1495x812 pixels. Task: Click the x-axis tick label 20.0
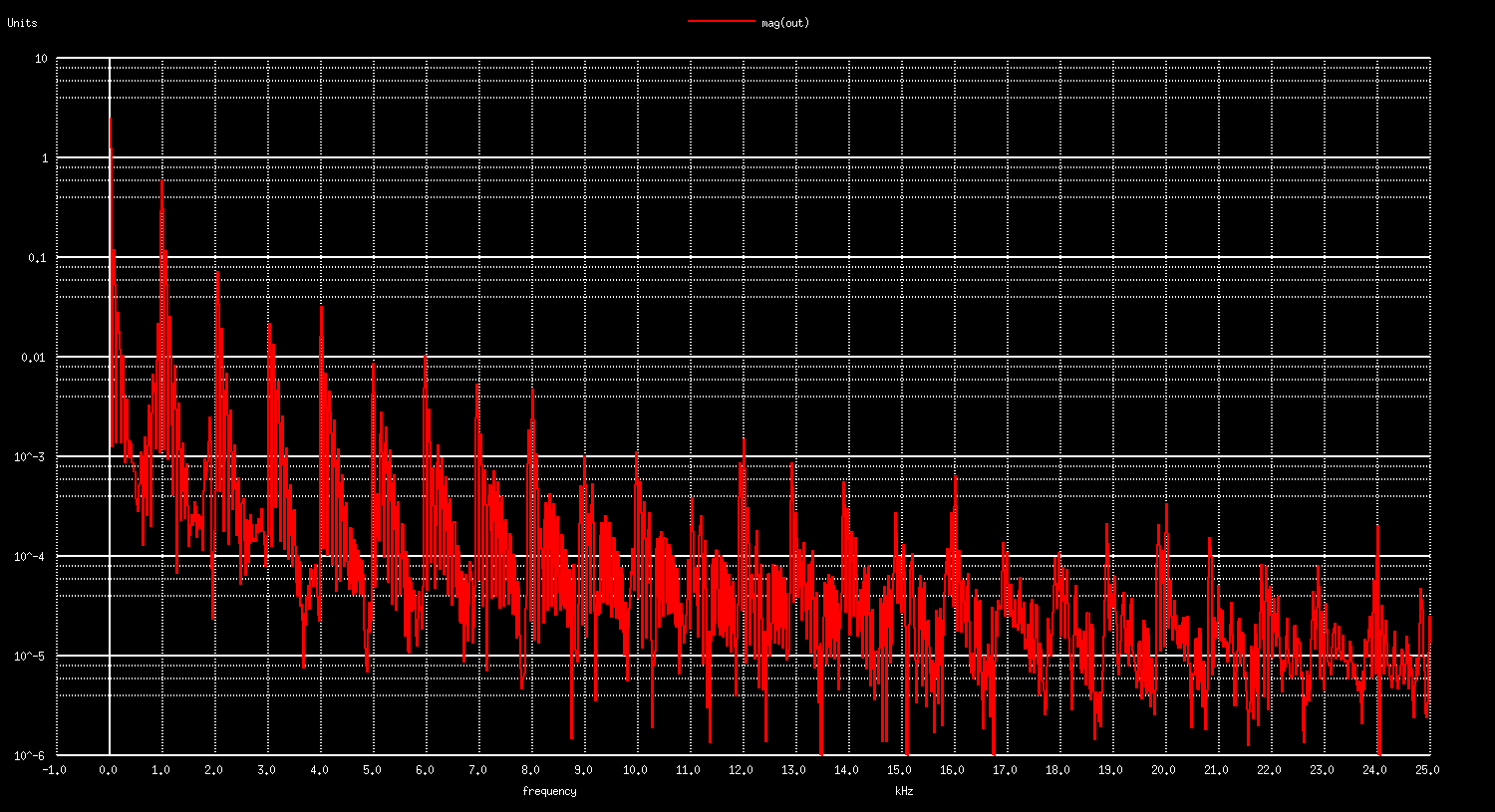1162,770
